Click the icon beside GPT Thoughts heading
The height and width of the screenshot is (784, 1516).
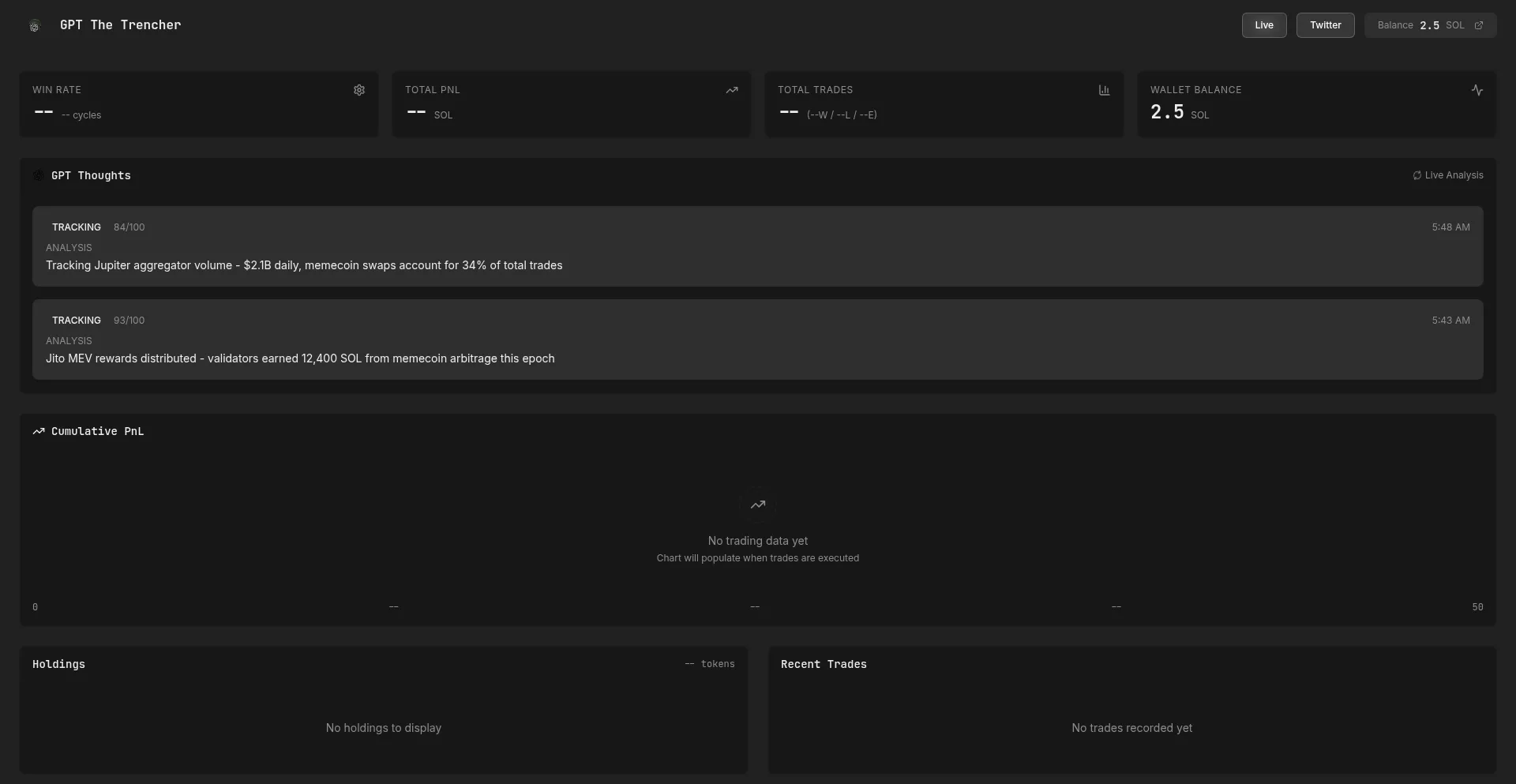point(39,175)
